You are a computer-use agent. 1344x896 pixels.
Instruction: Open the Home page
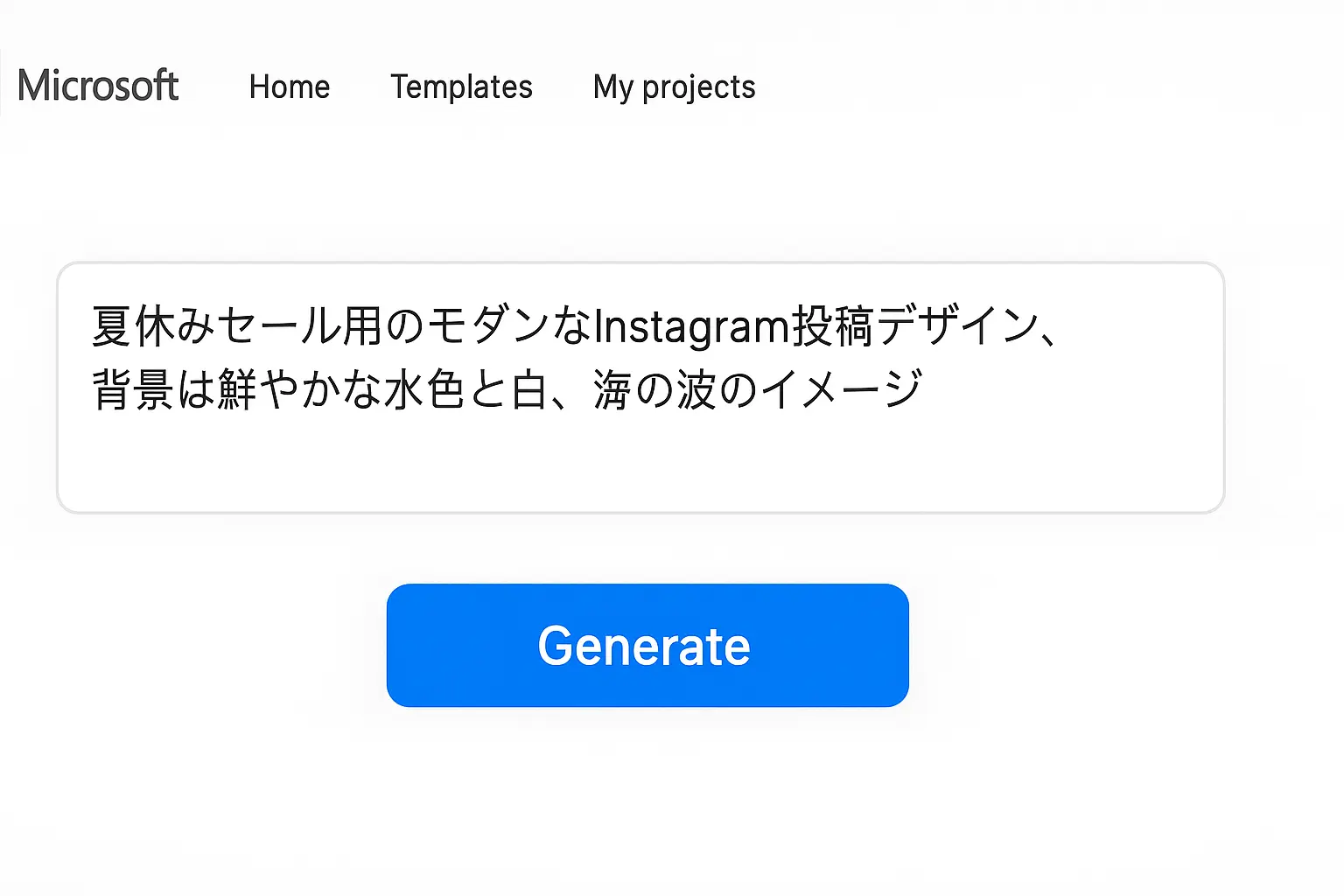click(290, 87)
